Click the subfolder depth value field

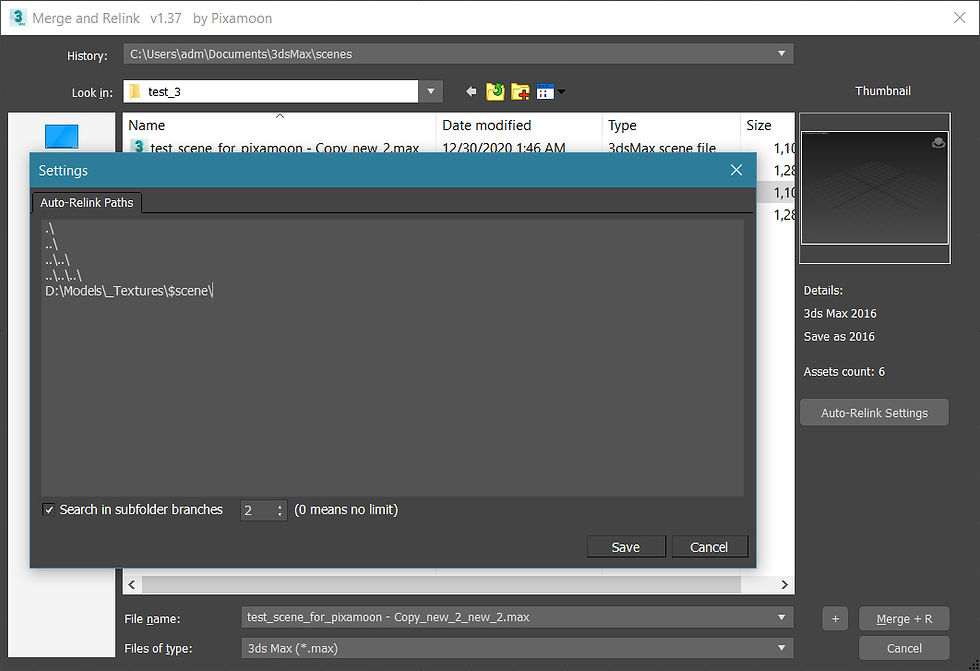(x=258, y=510)
